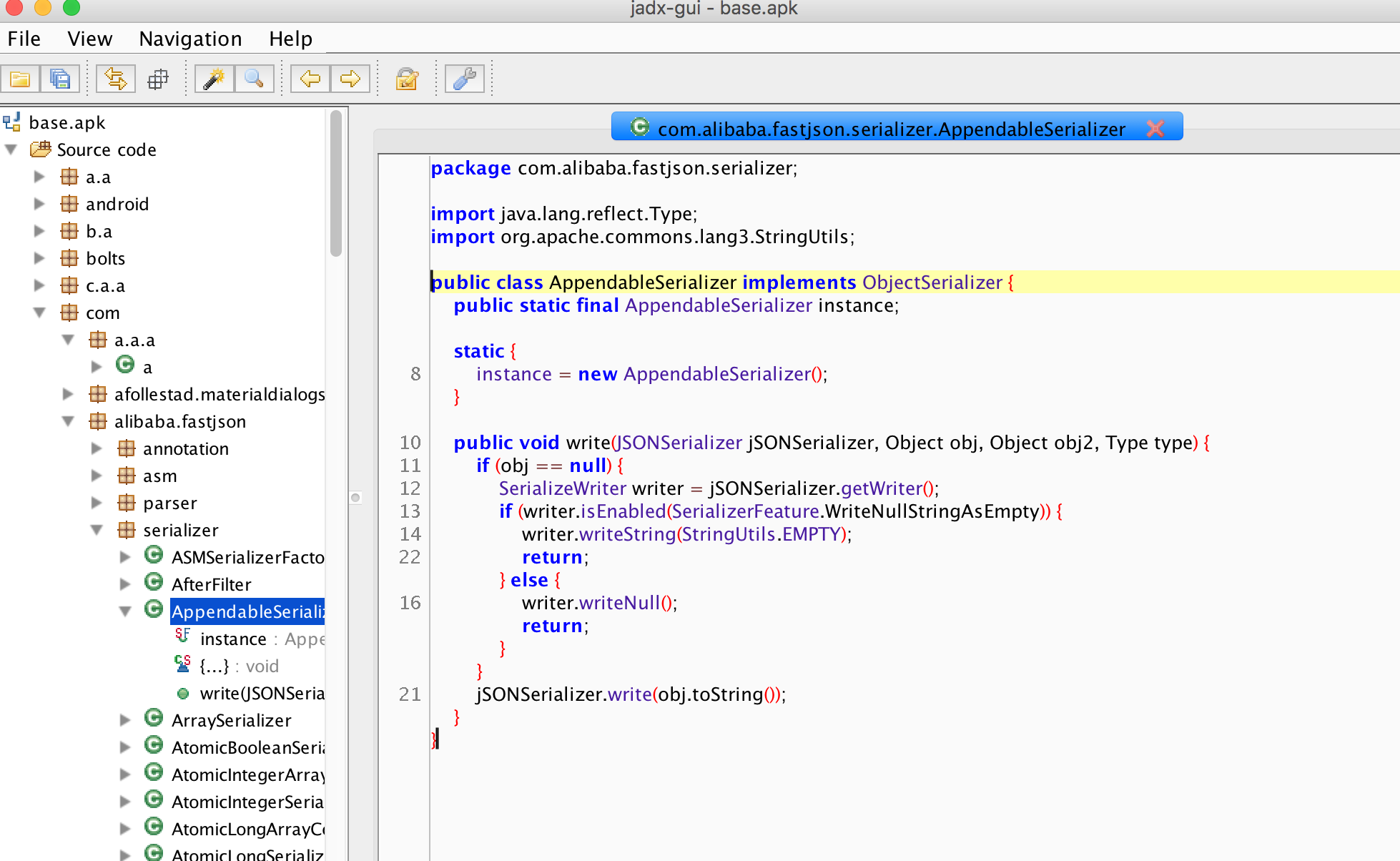Viewport: 1400px width, 861px height.
Task: Open the File menu
Action: coord(22,37)
